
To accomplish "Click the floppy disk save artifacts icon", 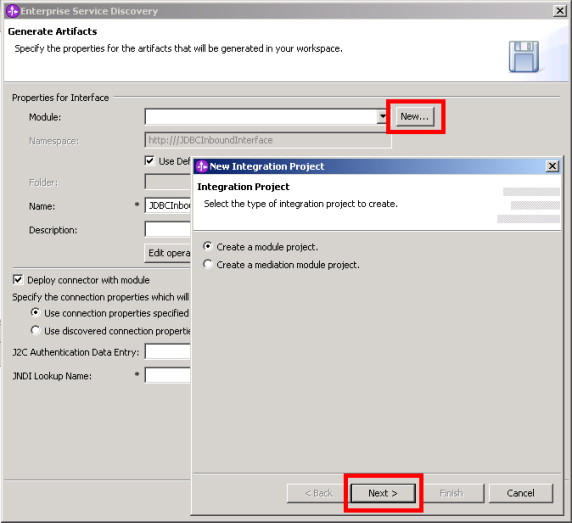I will (x=524, y=57).
